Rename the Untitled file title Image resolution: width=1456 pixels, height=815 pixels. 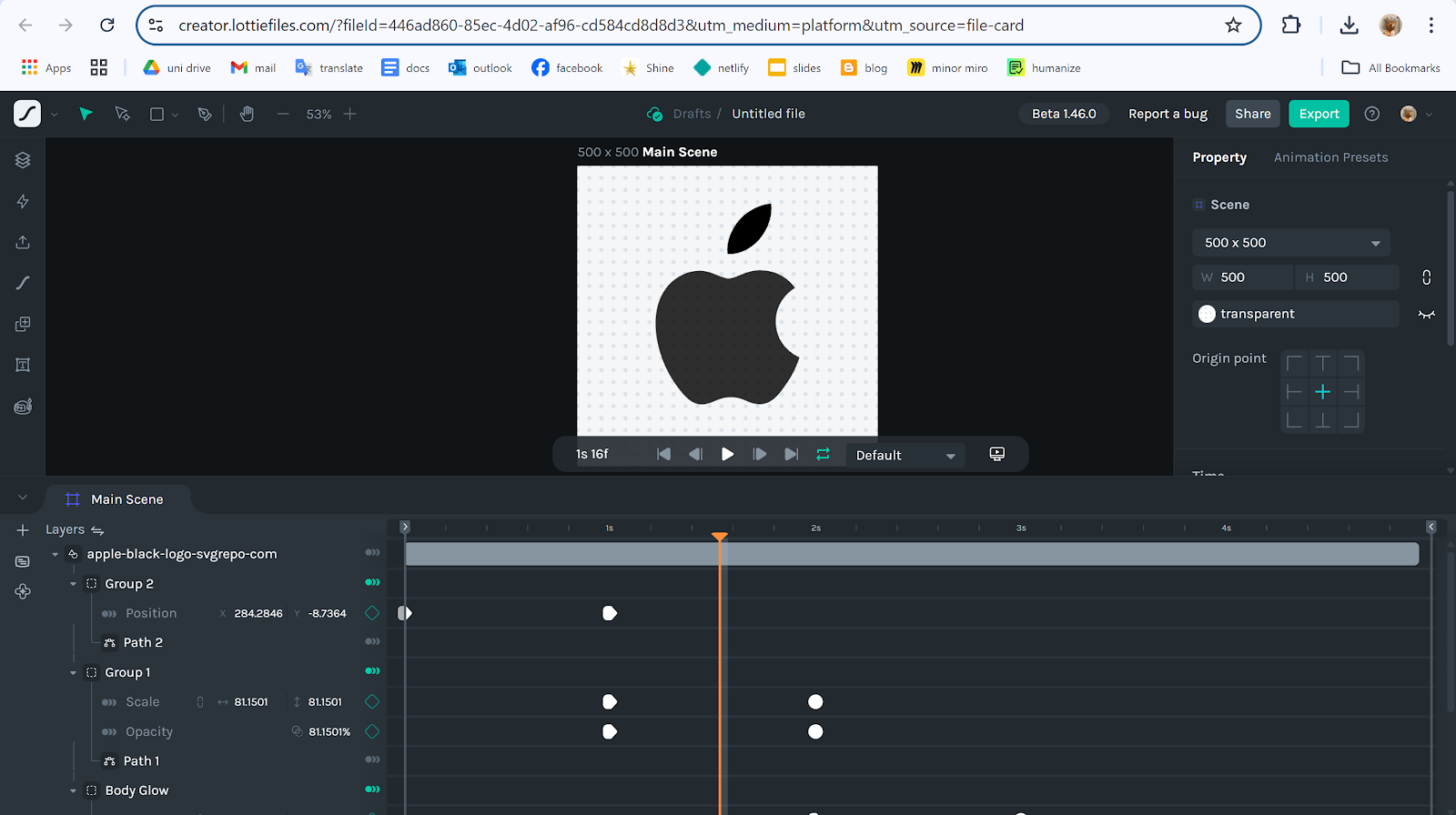768,114
